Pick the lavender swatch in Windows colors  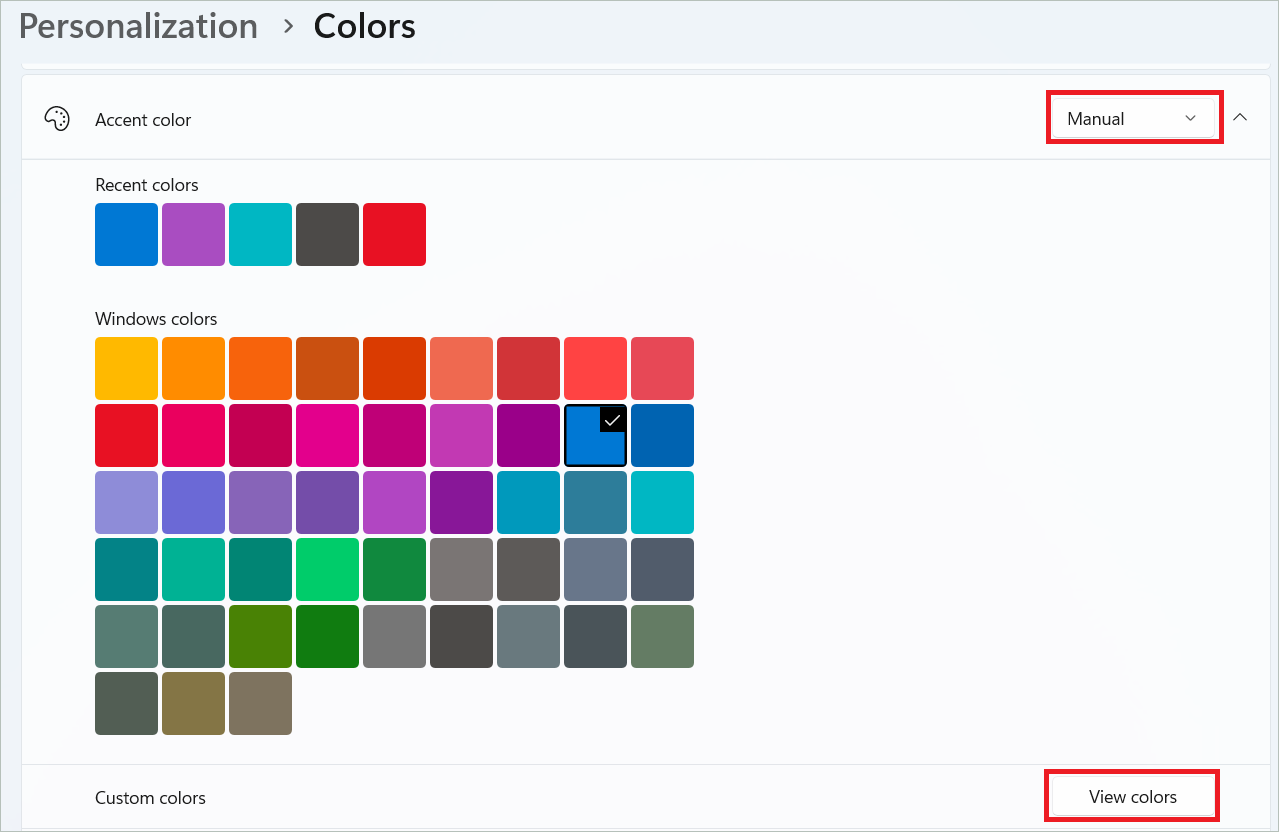[126, 502]
